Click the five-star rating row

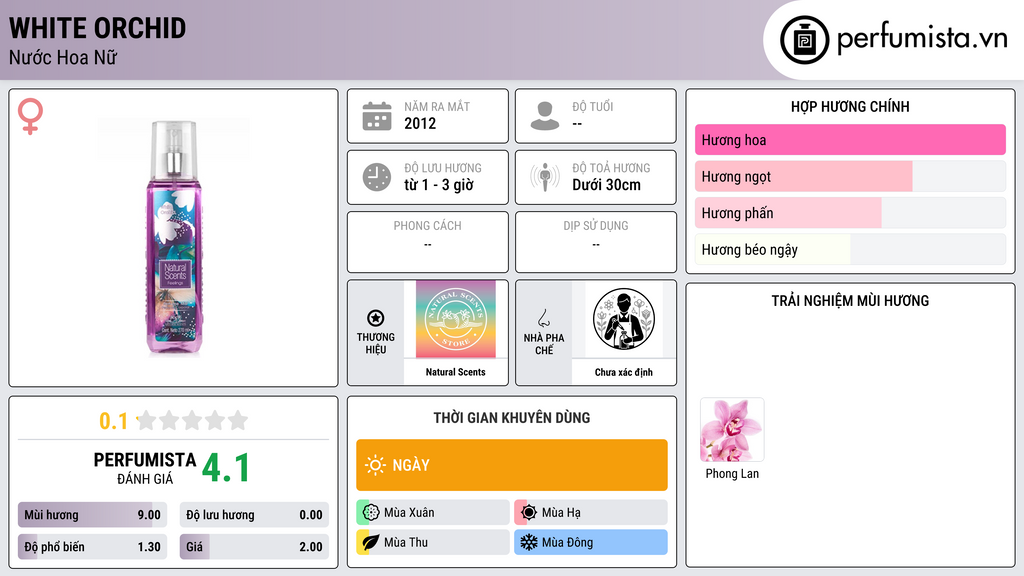(x=192, y=420)
